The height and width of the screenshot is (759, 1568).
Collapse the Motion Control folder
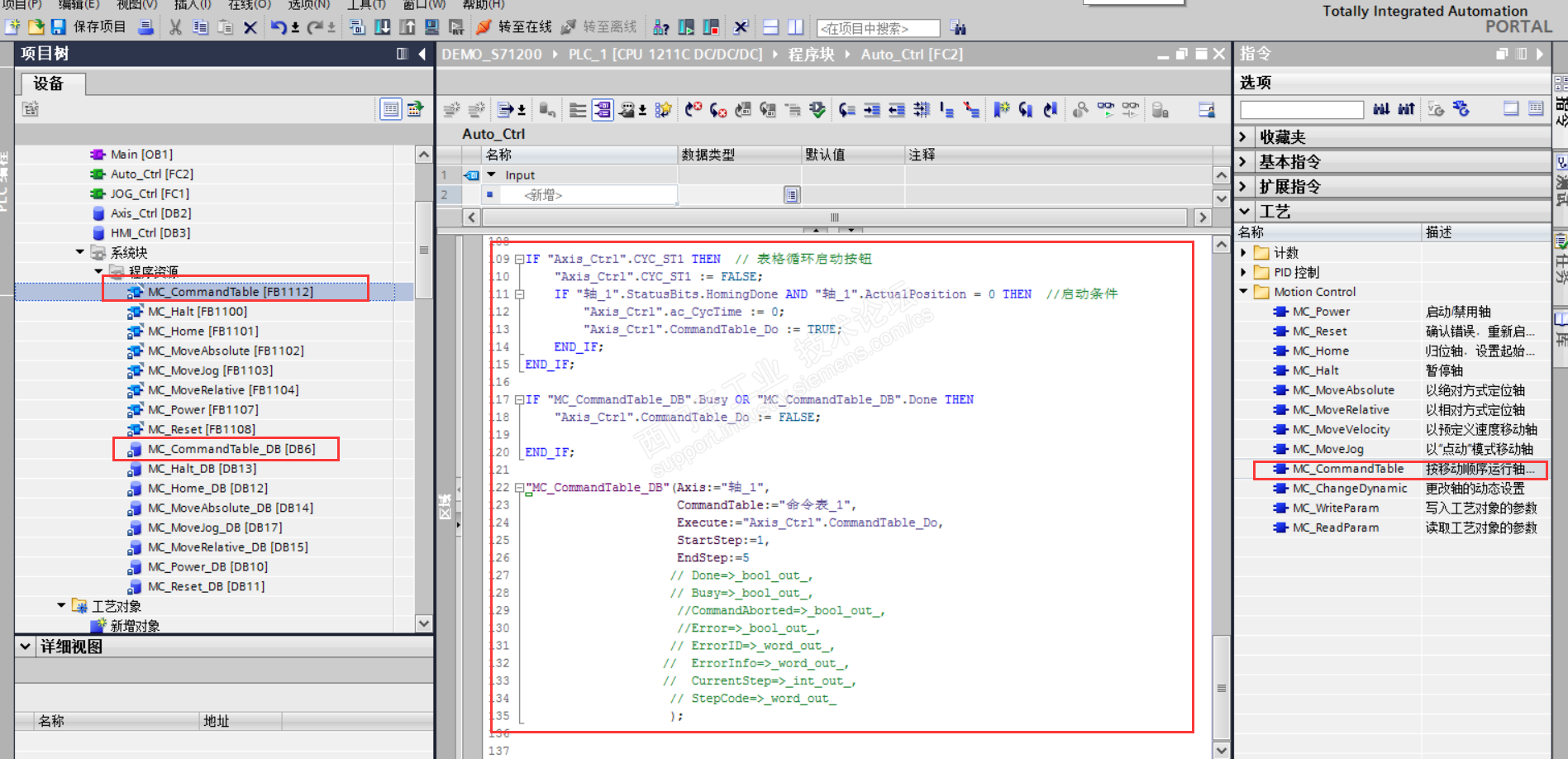(1244, 292)
